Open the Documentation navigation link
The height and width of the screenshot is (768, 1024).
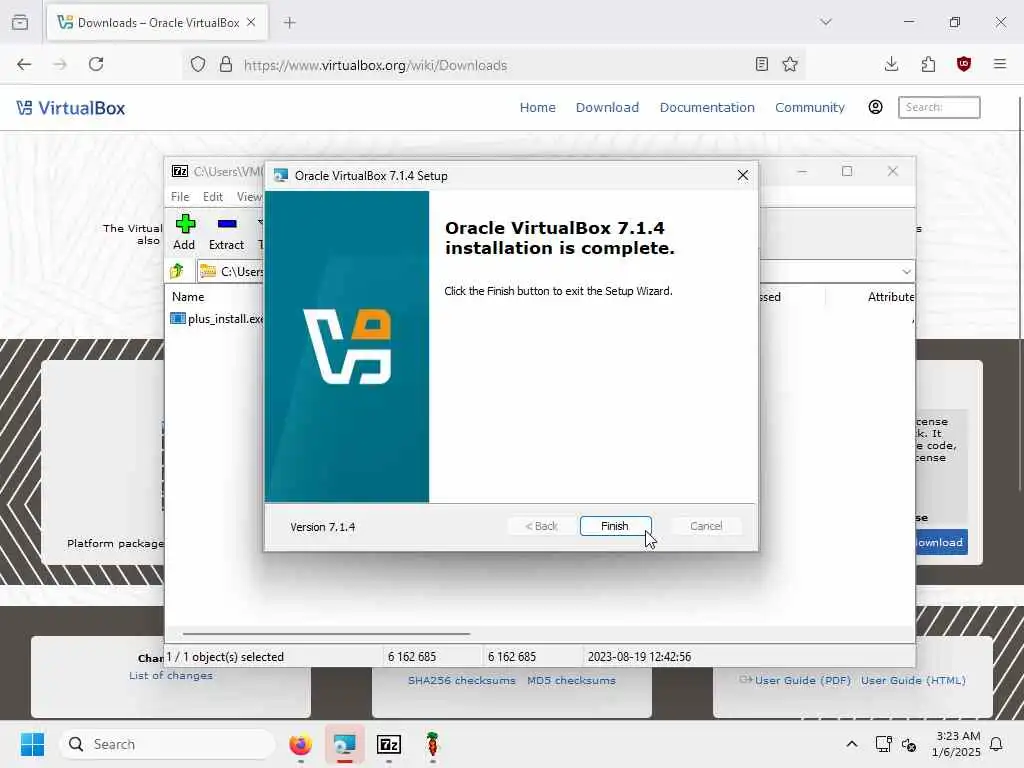[707, 107]
